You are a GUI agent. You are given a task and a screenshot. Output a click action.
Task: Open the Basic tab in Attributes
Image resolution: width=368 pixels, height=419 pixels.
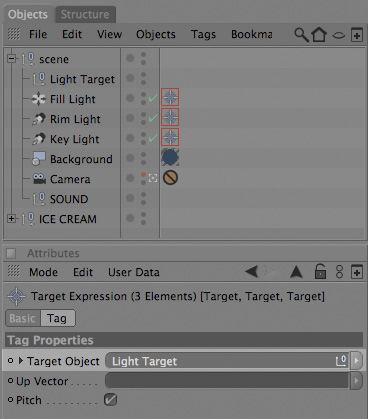coord(23,318)
